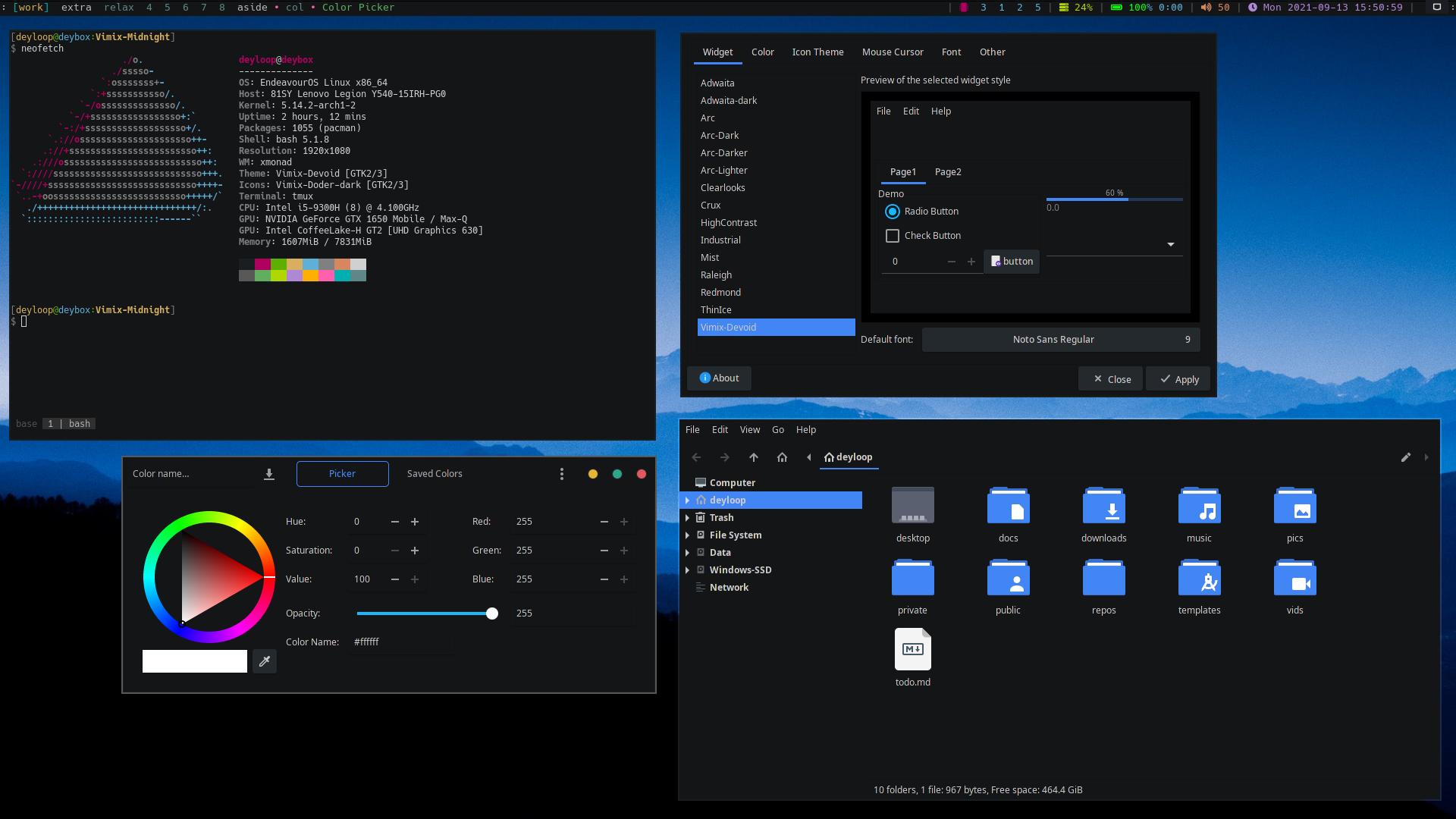
Task: Click the volume icon in top bar
Action: [1206, 8]
